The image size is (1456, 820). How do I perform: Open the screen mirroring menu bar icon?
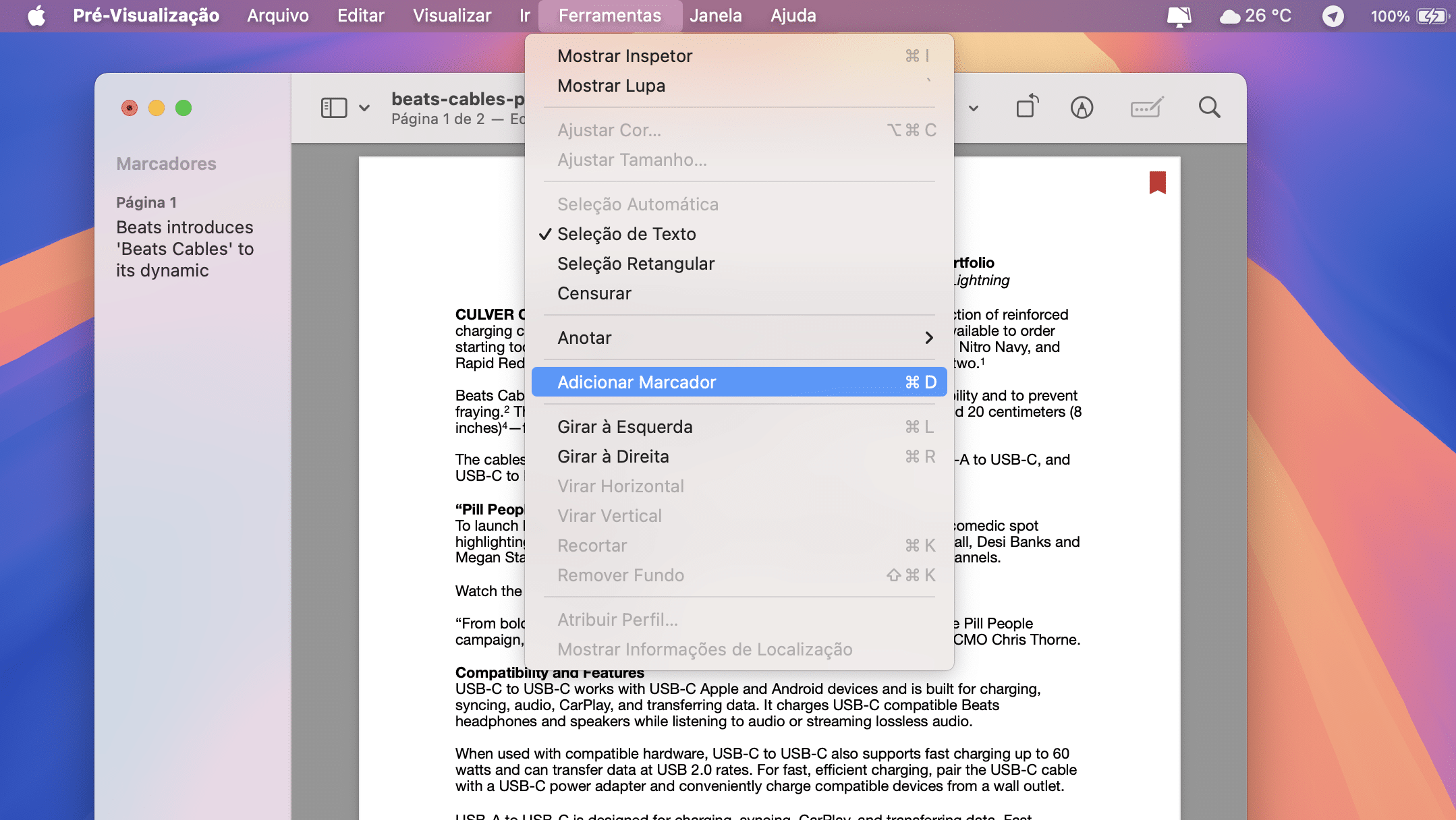pos(1179,16)
